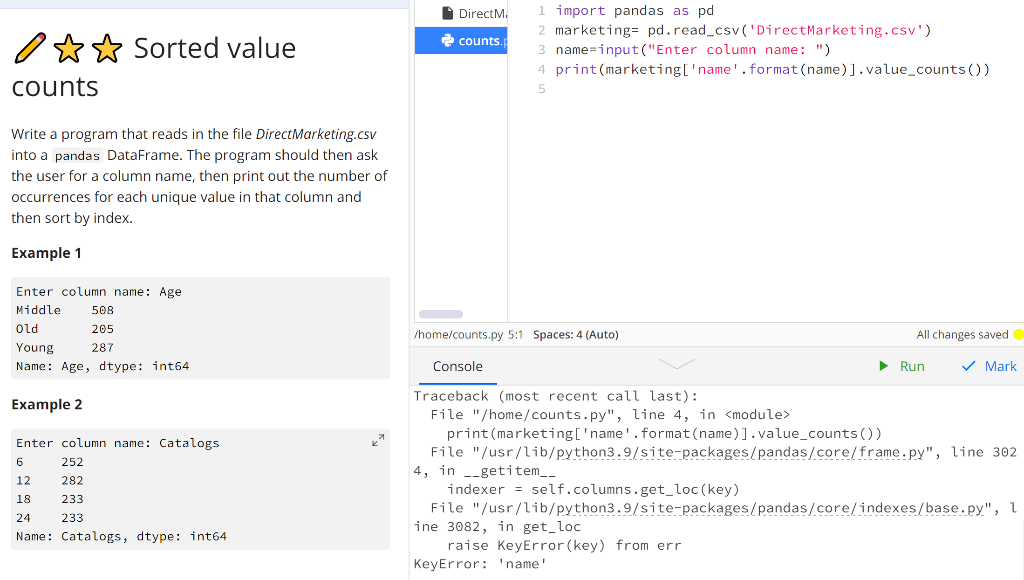Click the horizontal scrollbar under the file list
Image resolution: width=1024 pixels, height=580 pixels.
click(441, 314)
